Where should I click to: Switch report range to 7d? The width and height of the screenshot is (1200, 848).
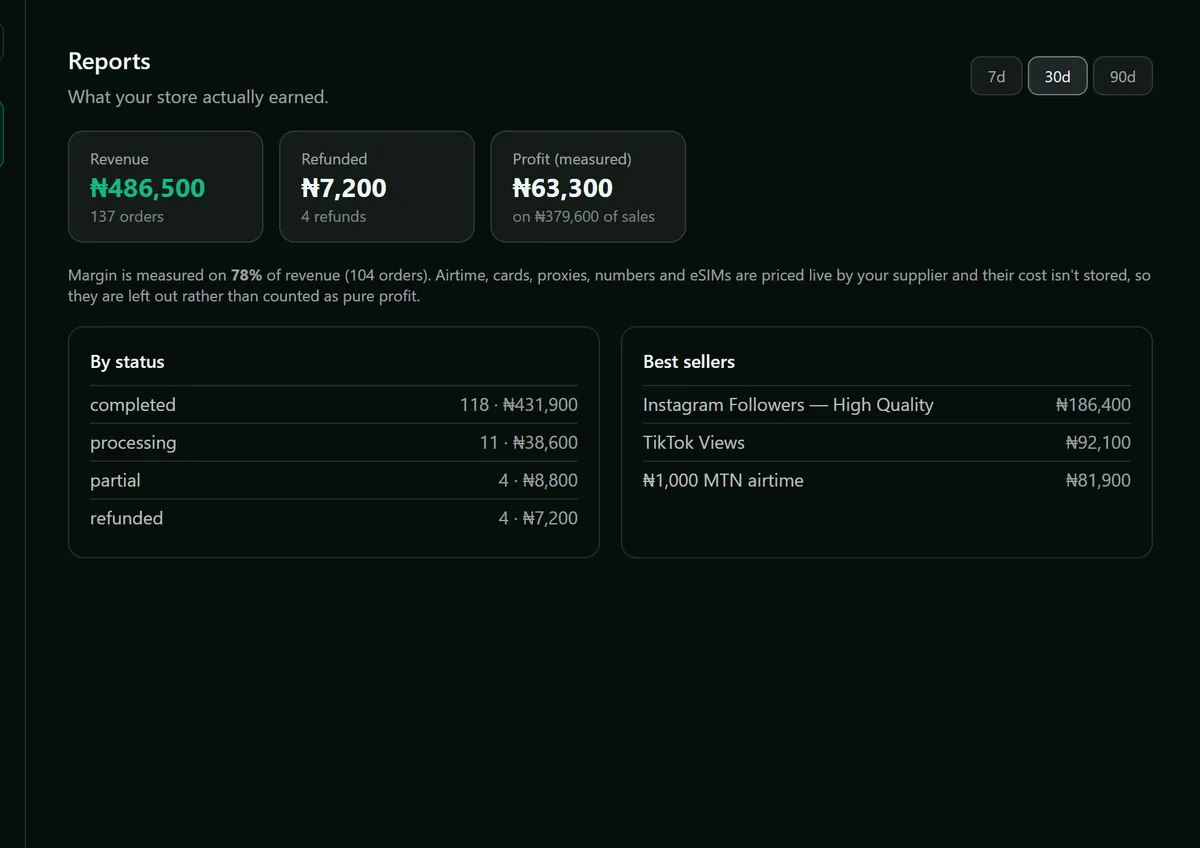[996, 77]
